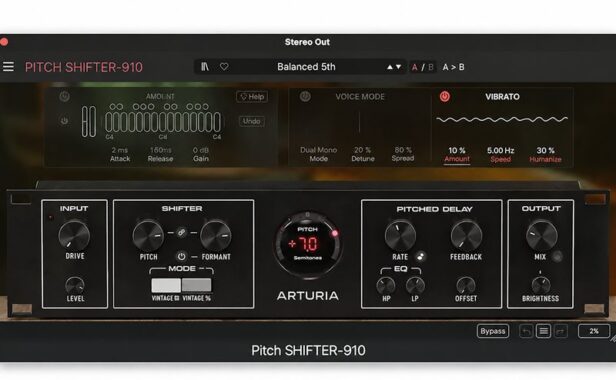The image size is (616, 380).
Task: Click the Bypass button
Action: (493, 331)
